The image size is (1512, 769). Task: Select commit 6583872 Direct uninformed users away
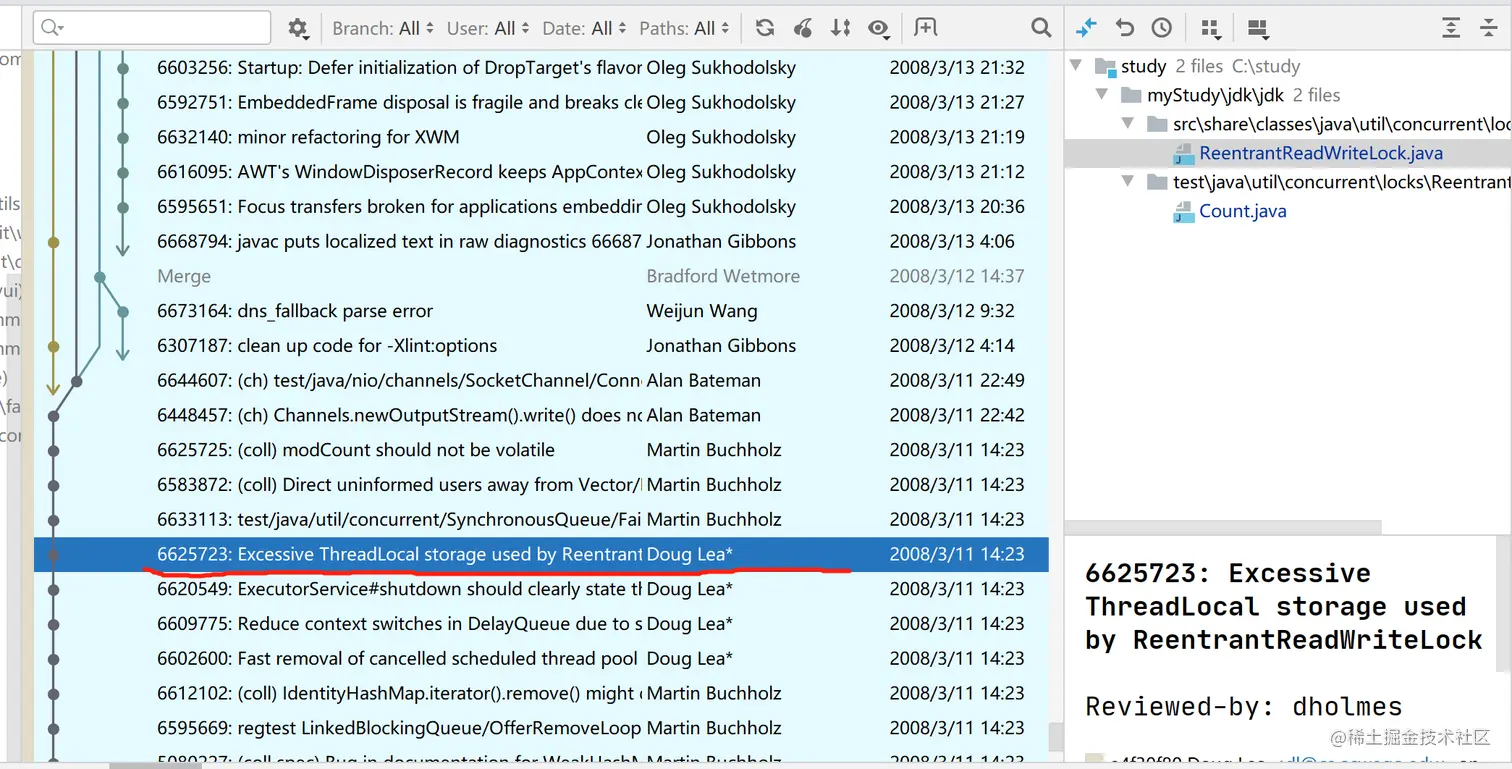click(x=541, y=485)
